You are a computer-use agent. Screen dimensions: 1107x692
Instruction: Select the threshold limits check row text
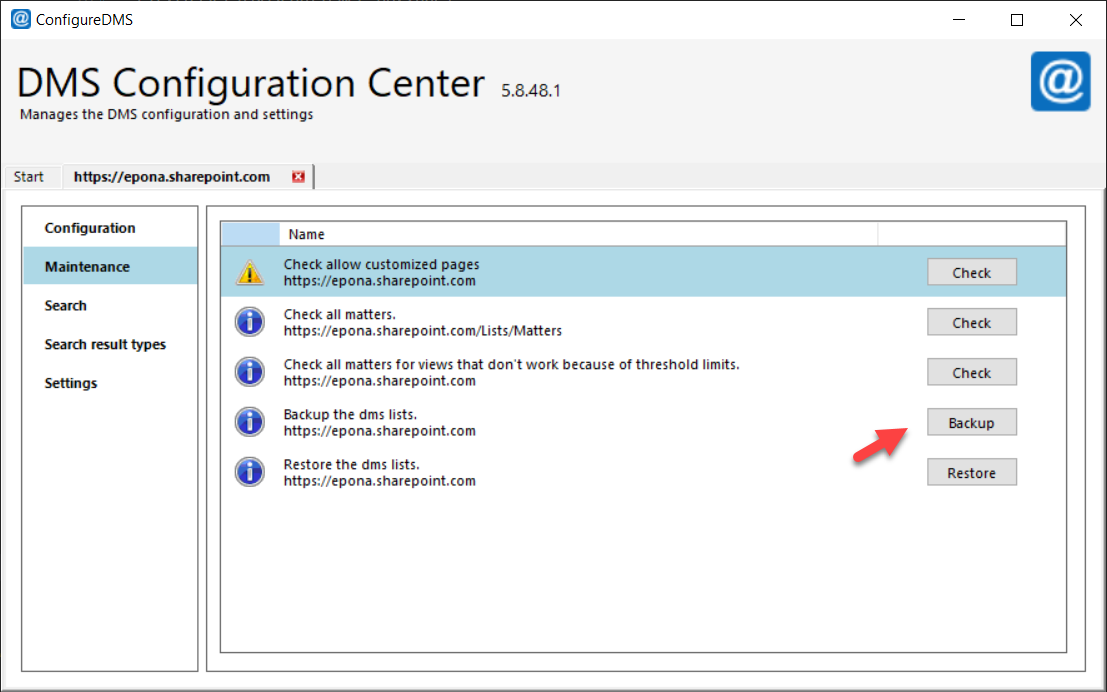tap(511, 364)
